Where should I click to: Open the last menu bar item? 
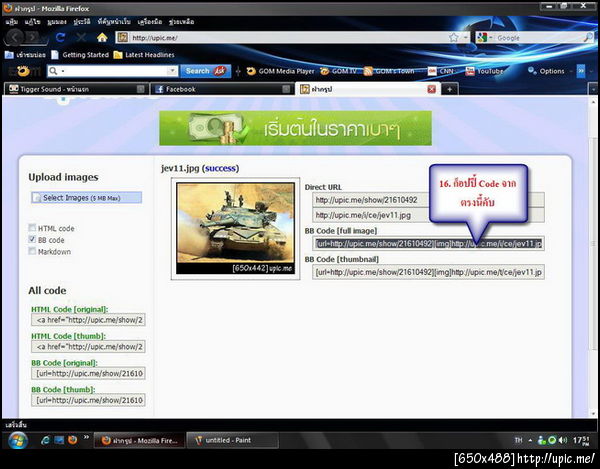tap(181, 22)
